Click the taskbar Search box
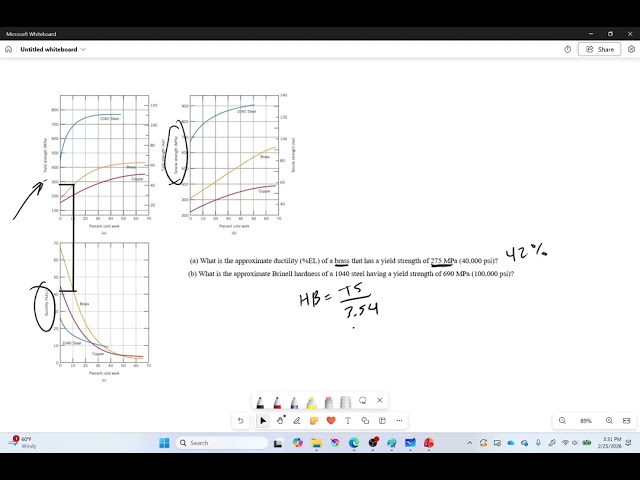Viewport: 640px width, 480px height. (222, 443)
